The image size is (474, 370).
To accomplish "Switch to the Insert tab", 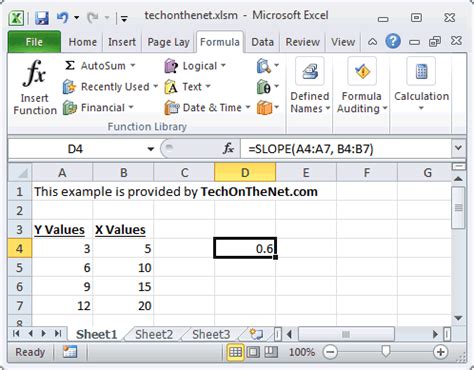I will pos(122,42).
